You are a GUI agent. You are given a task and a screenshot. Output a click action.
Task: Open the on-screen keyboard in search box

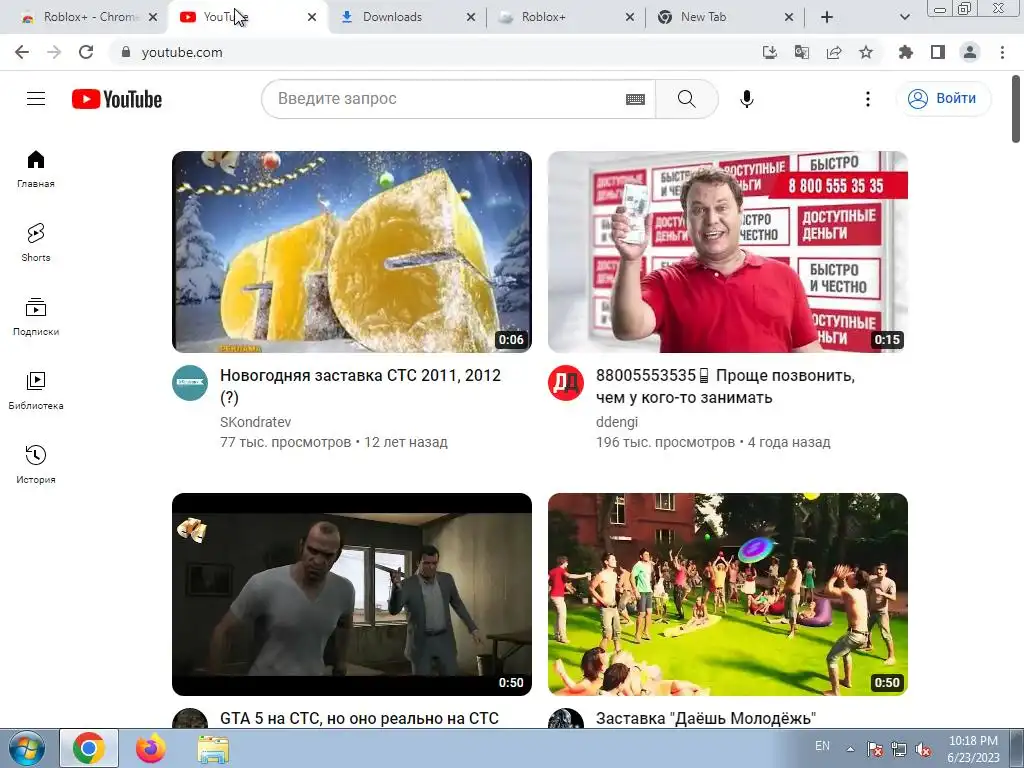[x=635, y=99]
